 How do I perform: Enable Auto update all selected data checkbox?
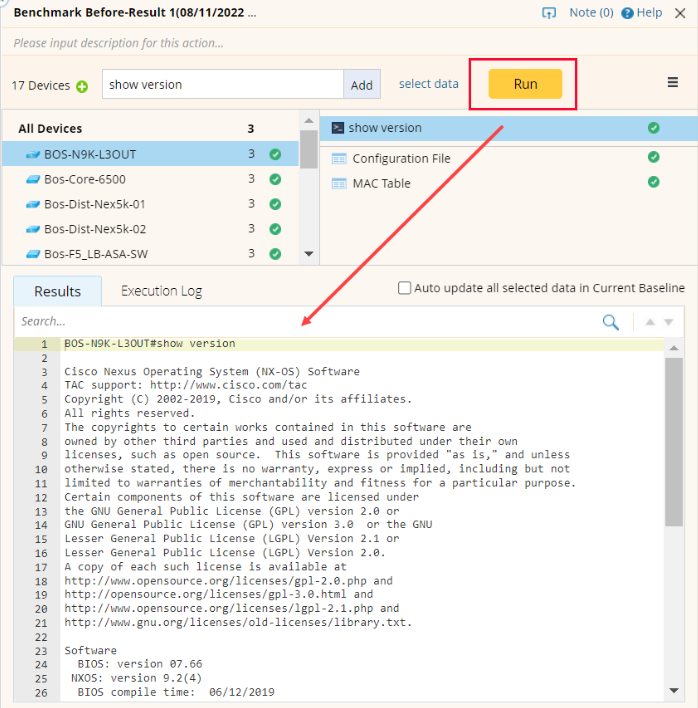coord(405,288)
